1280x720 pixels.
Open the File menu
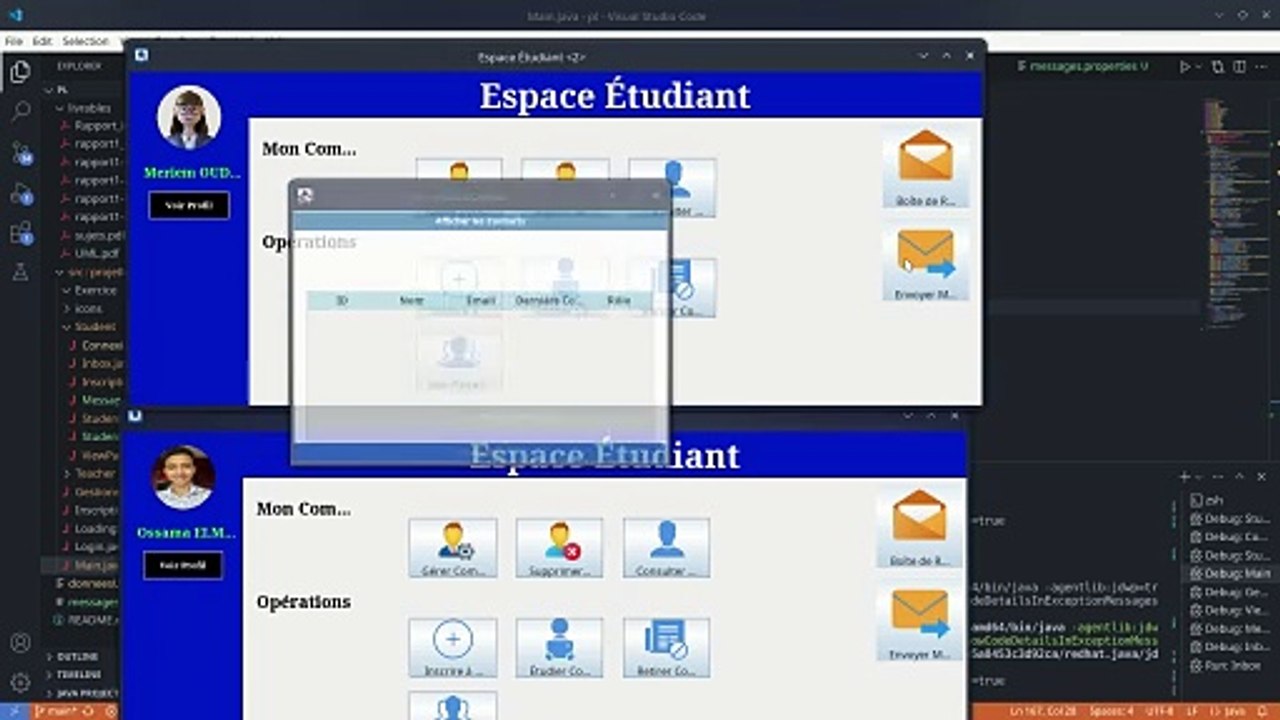[x=13, y=41]
